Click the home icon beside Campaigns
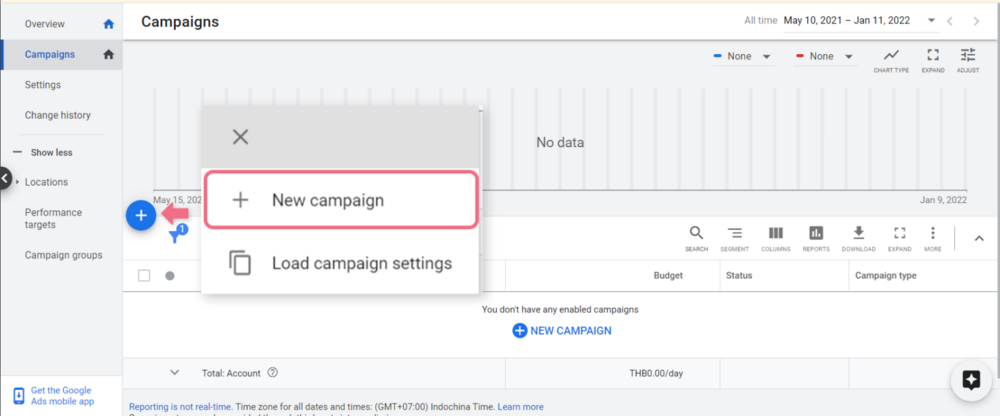Screen dimensions: 1000x416 click(108, 54)
